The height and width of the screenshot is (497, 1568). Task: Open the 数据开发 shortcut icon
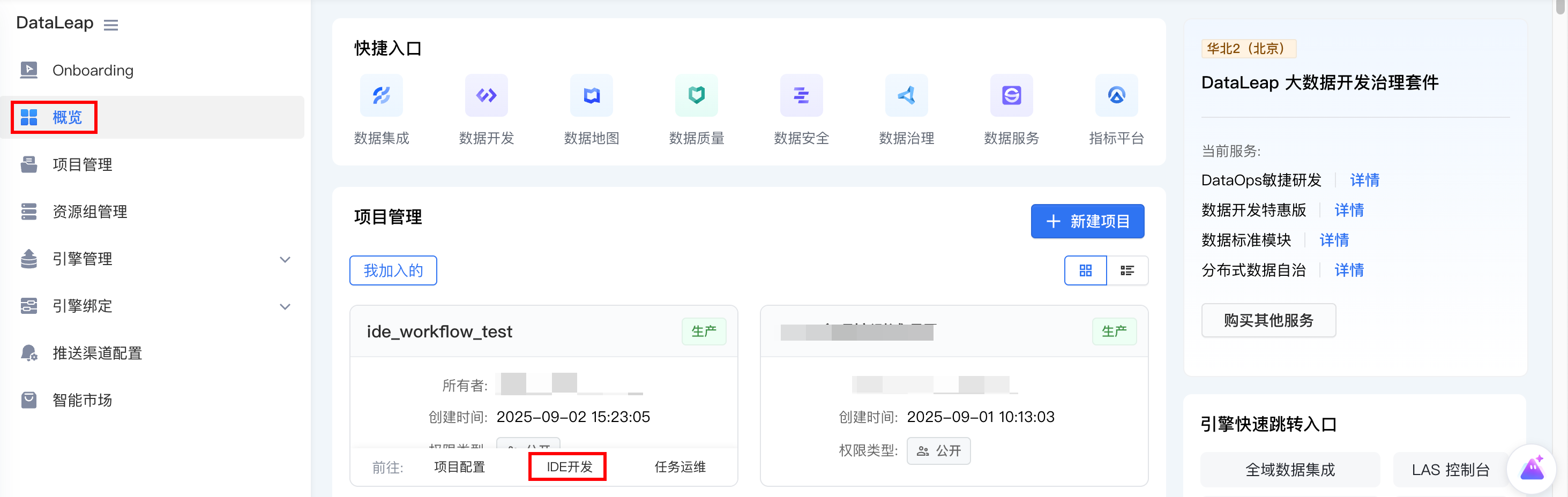click(x=487, y=95)
